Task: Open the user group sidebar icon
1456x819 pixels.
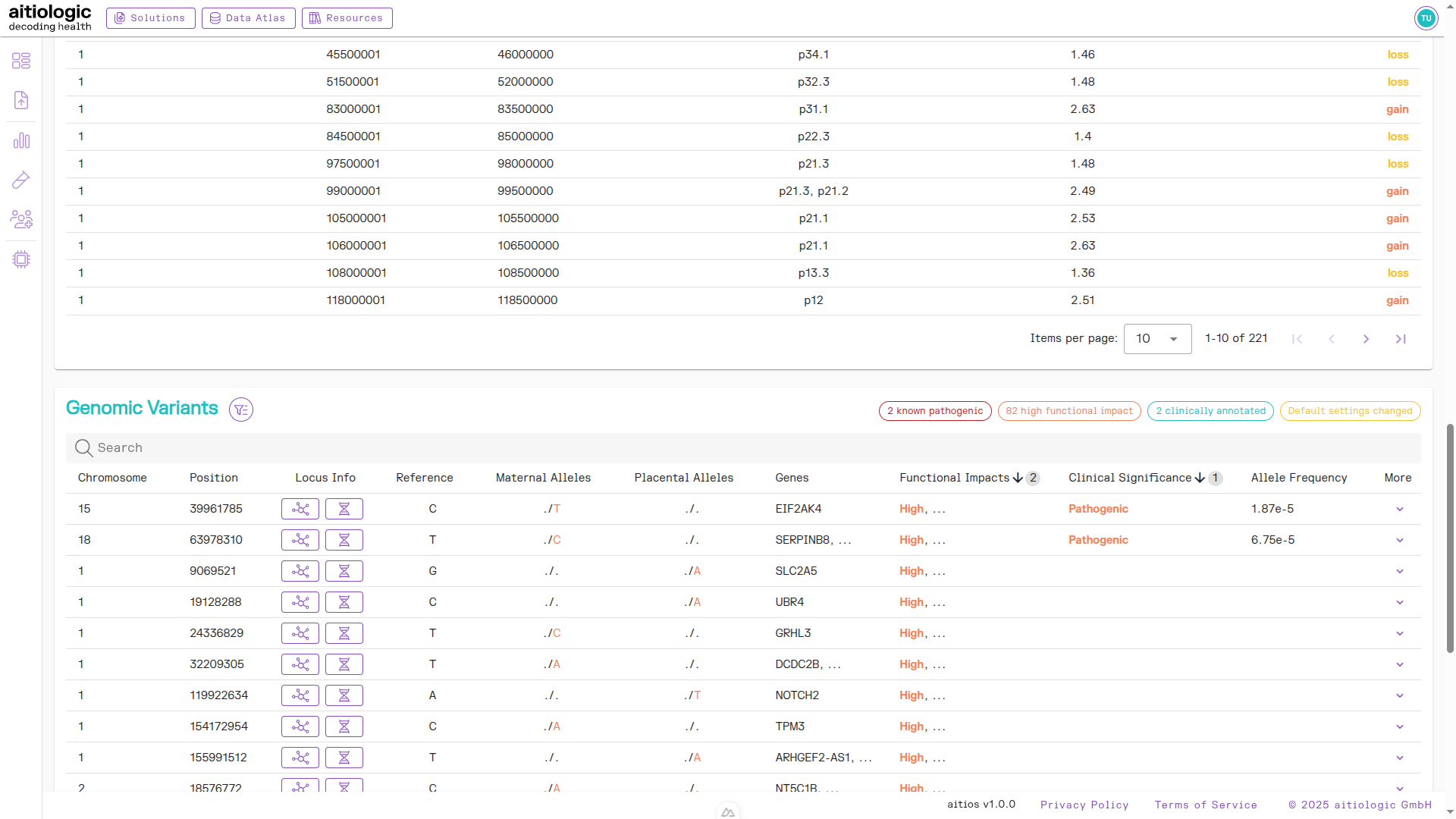Action: point(21,219)
